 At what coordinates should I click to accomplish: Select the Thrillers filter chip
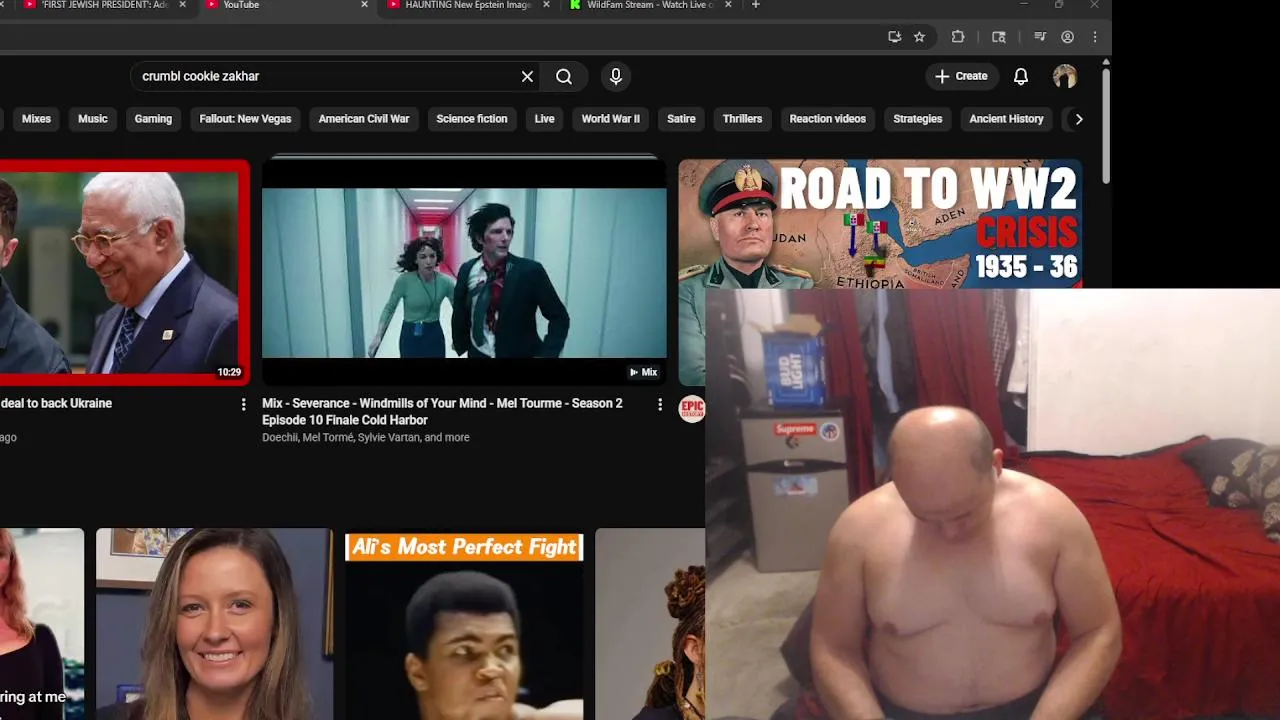coord(742,119)
